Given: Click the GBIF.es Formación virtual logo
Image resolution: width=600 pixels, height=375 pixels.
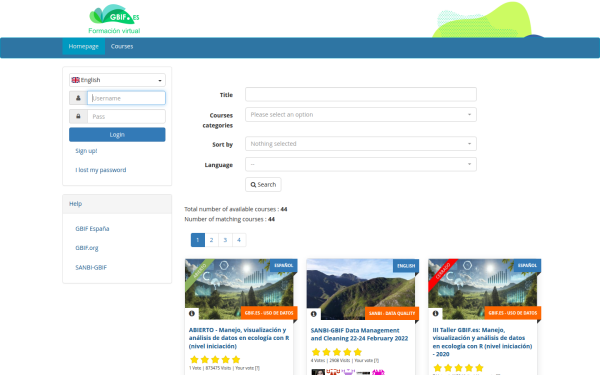Looking at the screenshot, I should [114, 19].
